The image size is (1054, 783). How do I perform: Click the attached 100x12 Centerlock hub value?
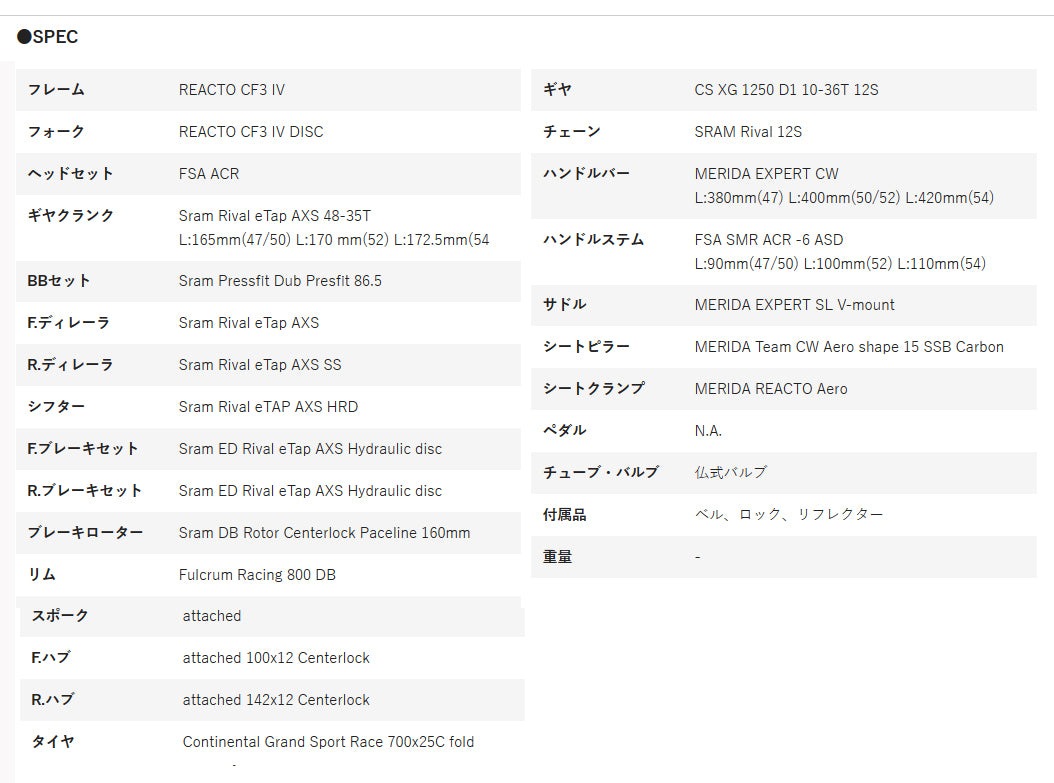276,658
